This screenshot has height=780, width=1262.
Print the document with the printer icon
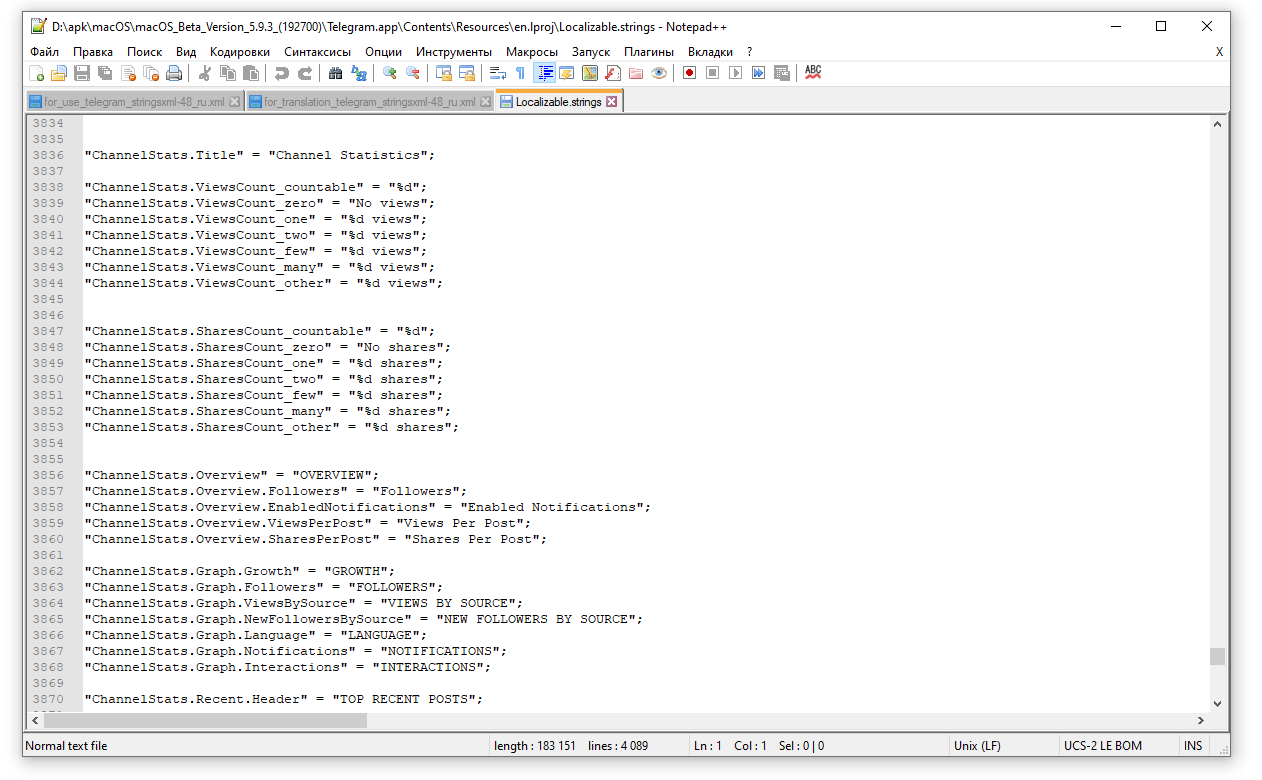[x=174, y=73]
